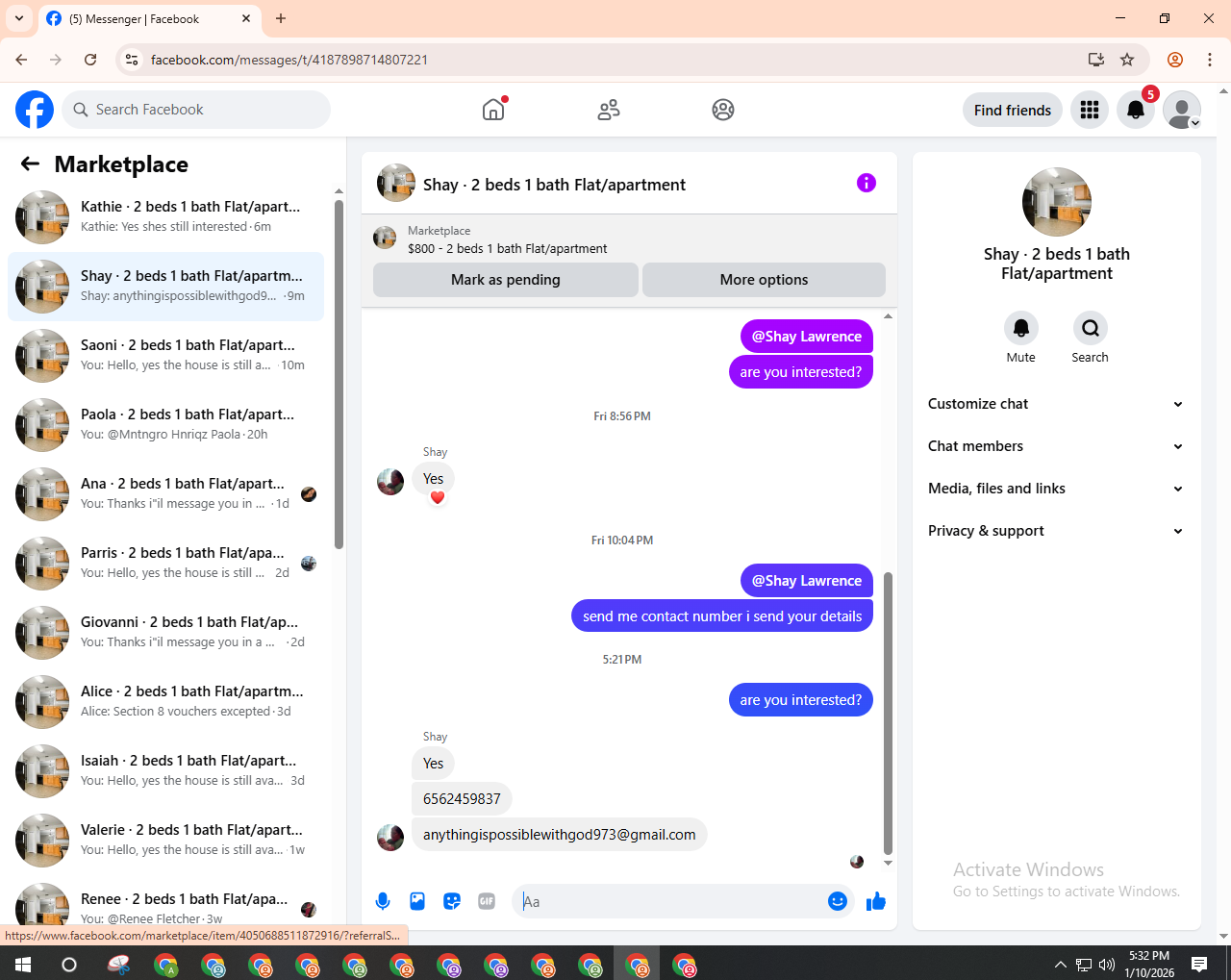Click Find friends button
The image size is (1231, 980).
pos(1013,110)
